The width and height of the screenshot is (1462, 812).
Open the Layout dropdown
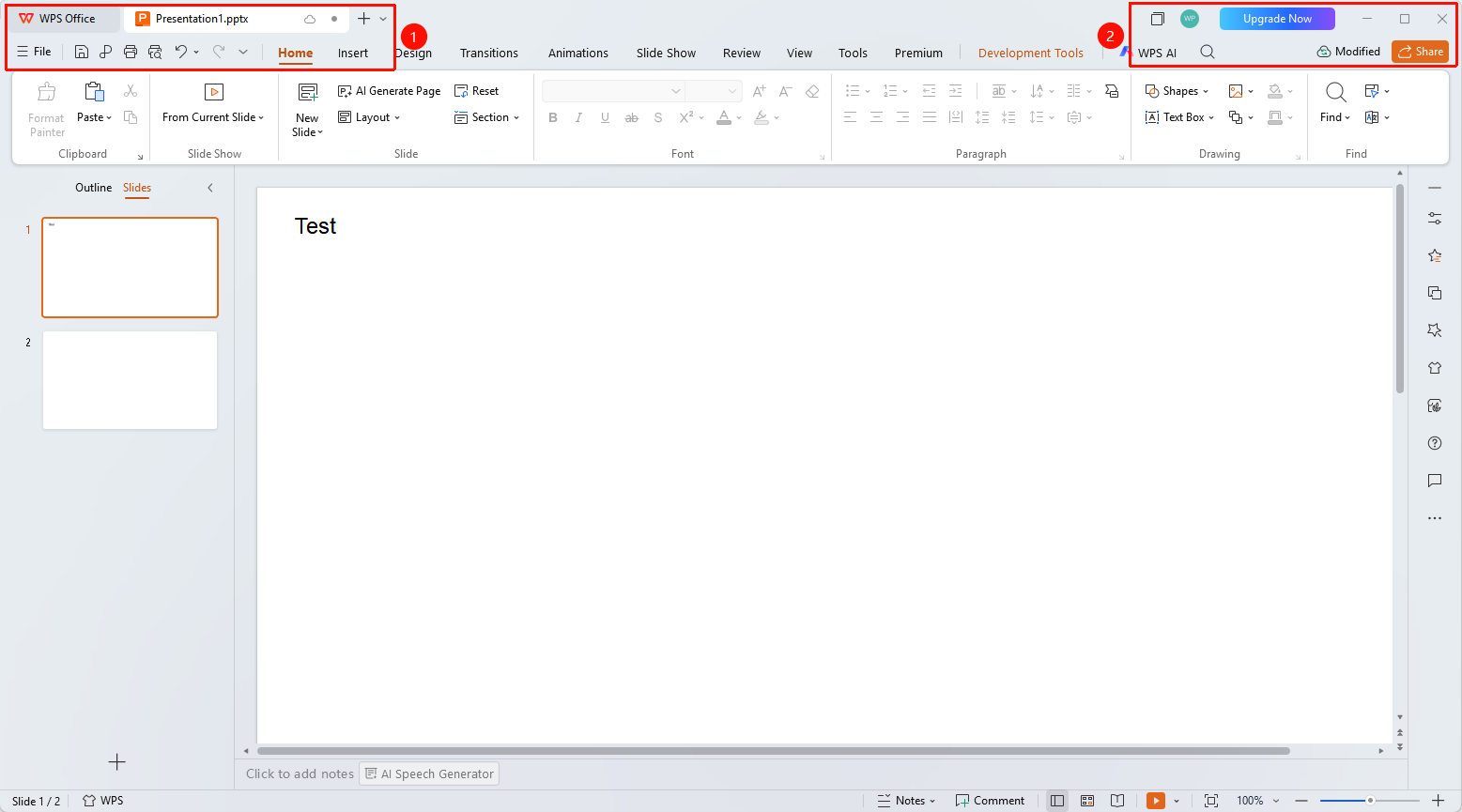click(369, 117)
